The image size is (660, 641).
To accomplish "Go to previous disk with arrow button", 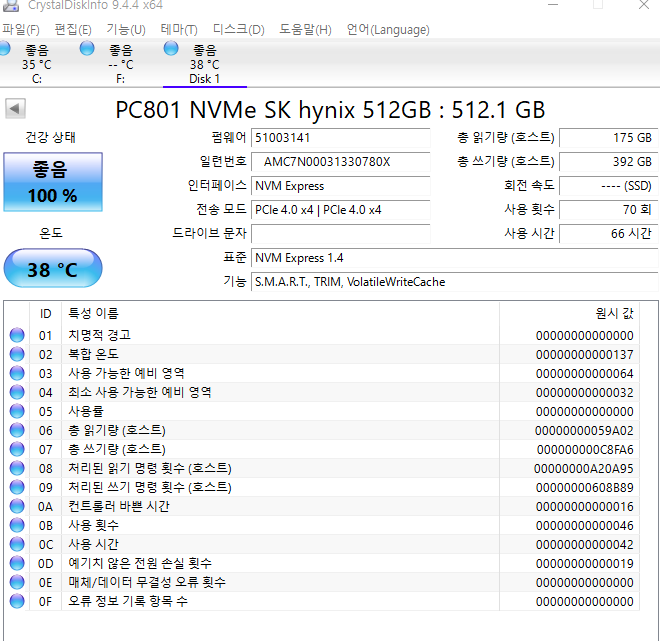I will pyautogui.click(x=16, y=109).
